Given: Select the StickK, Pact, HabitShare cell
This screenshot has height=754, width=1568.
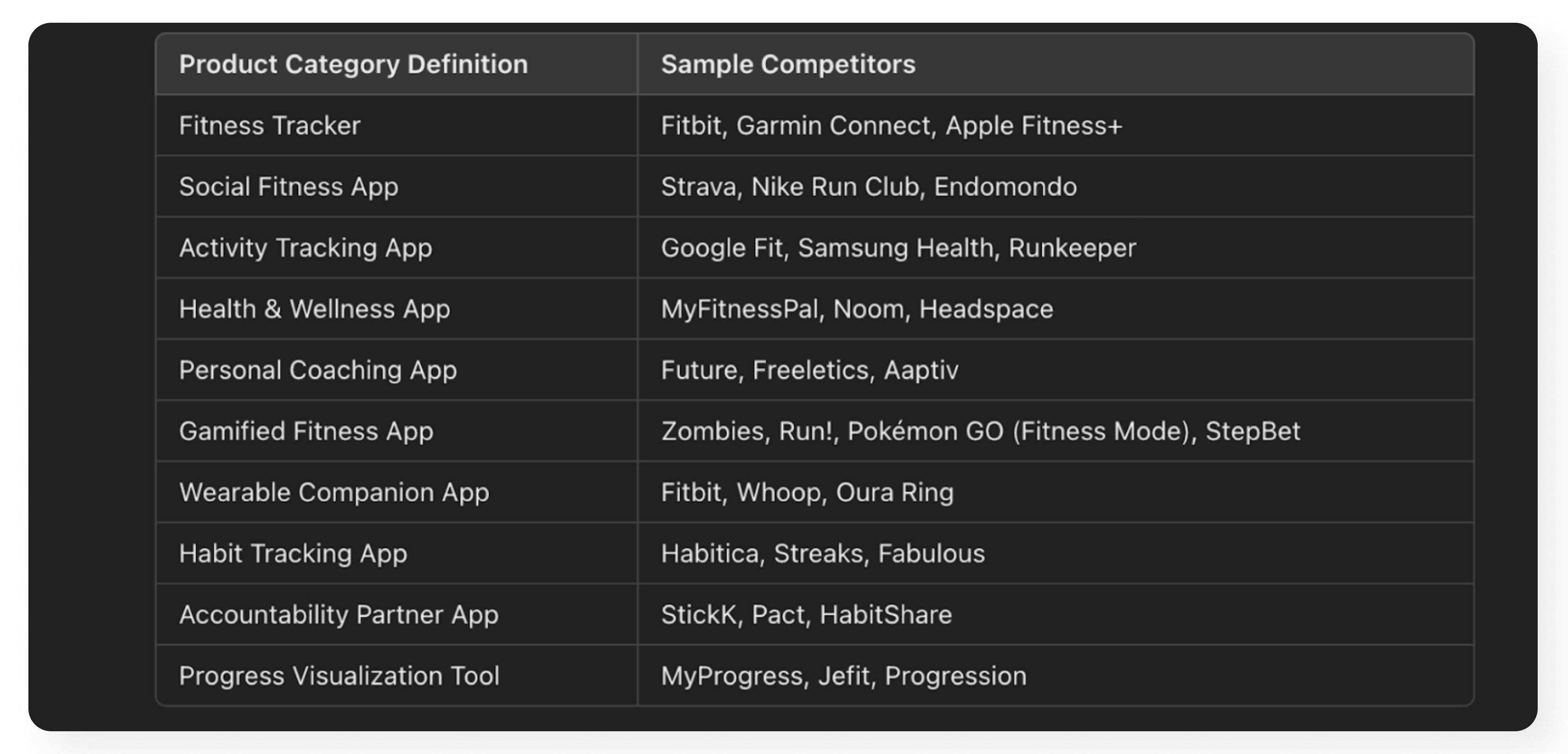Looking at the screenshot, I should [1055, 615].
